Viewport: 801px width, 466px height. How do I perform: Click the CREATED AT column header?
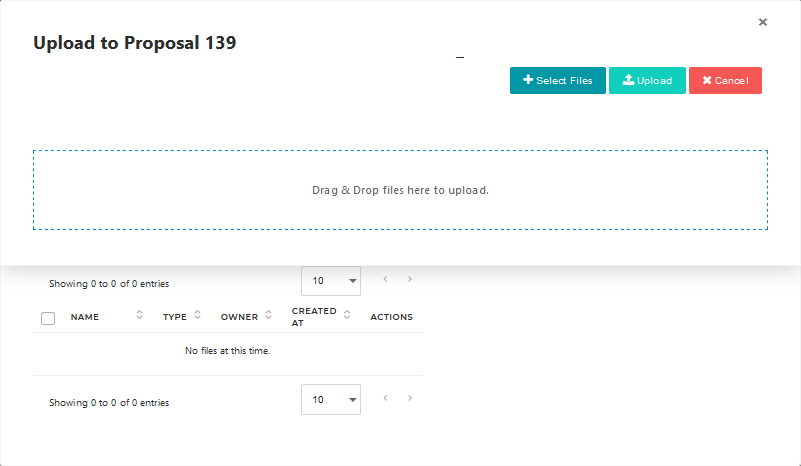click(314, 317)
